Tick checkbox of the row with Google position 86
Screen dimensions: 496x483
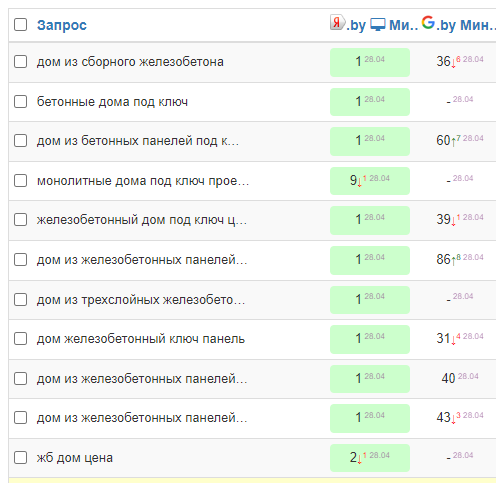click(21, 260)
